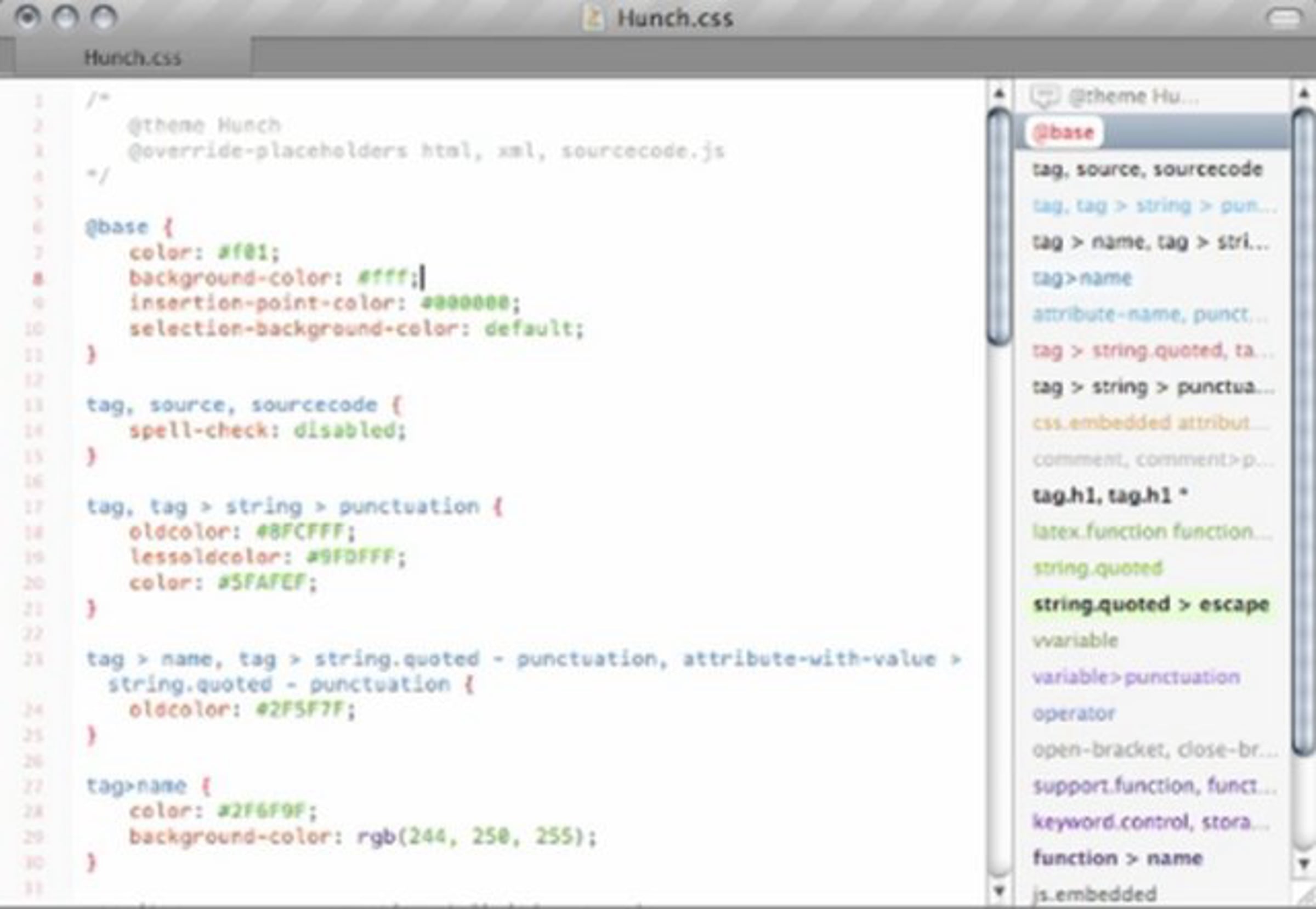This screenshot has width=1316, height=909.
Task: Click the 'oldcolor: #2F5F7F;' line
Action: pyautogui.click(x=242, y=709)
